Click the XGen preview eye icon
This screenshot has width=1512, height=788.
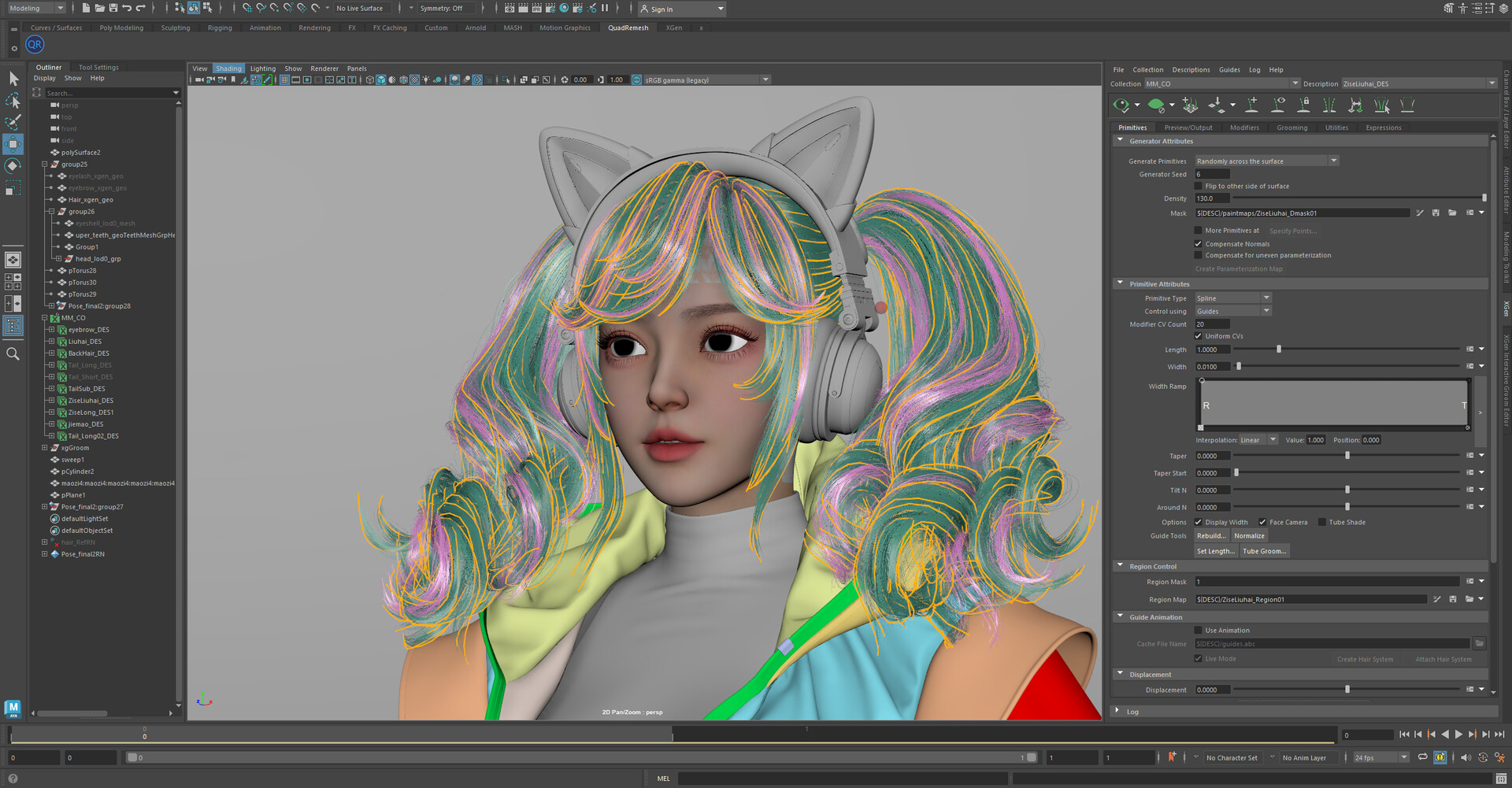1121,105
